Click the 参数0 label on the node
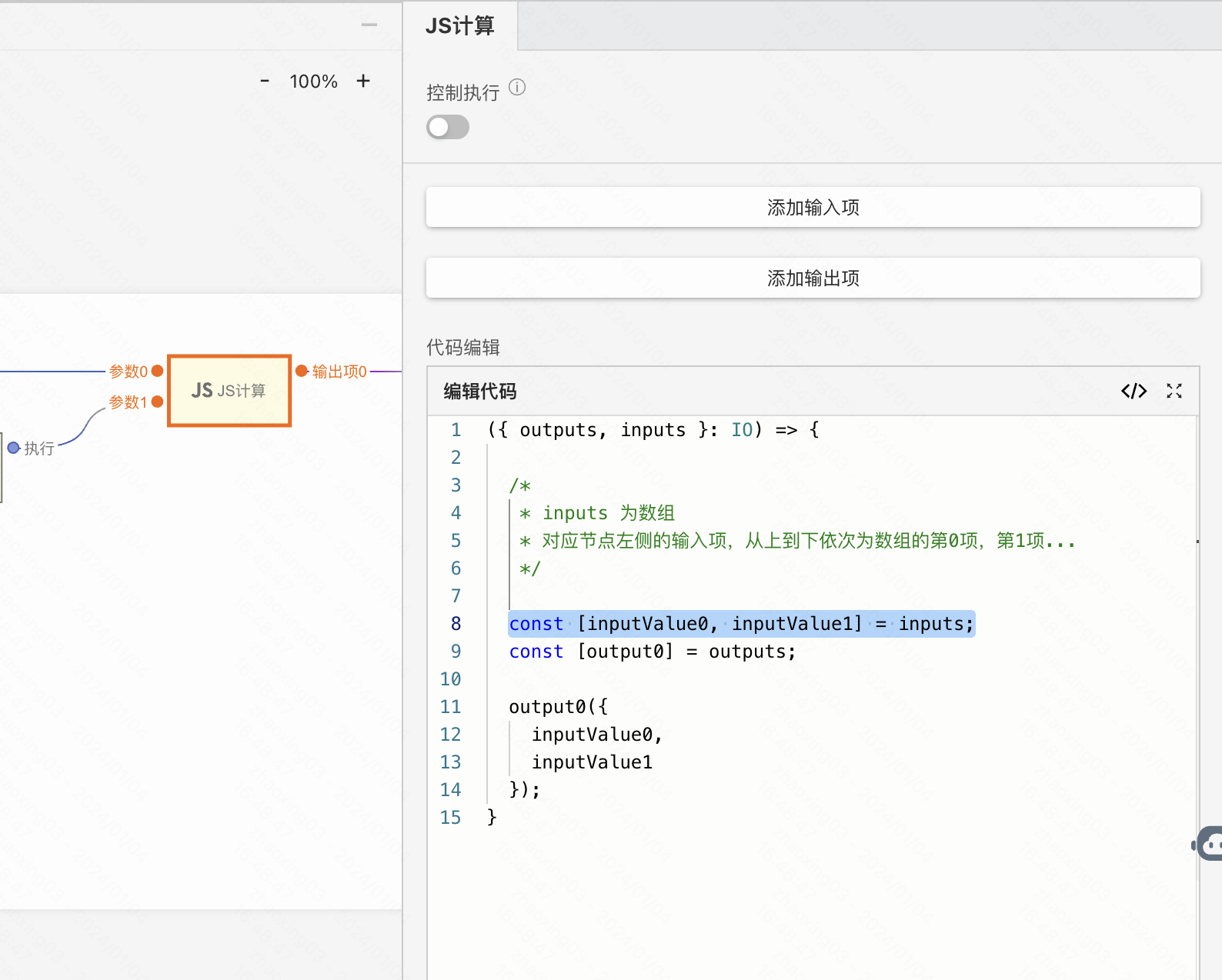Viewport: 1222px width, 980px height. click(x=128, y=372)
